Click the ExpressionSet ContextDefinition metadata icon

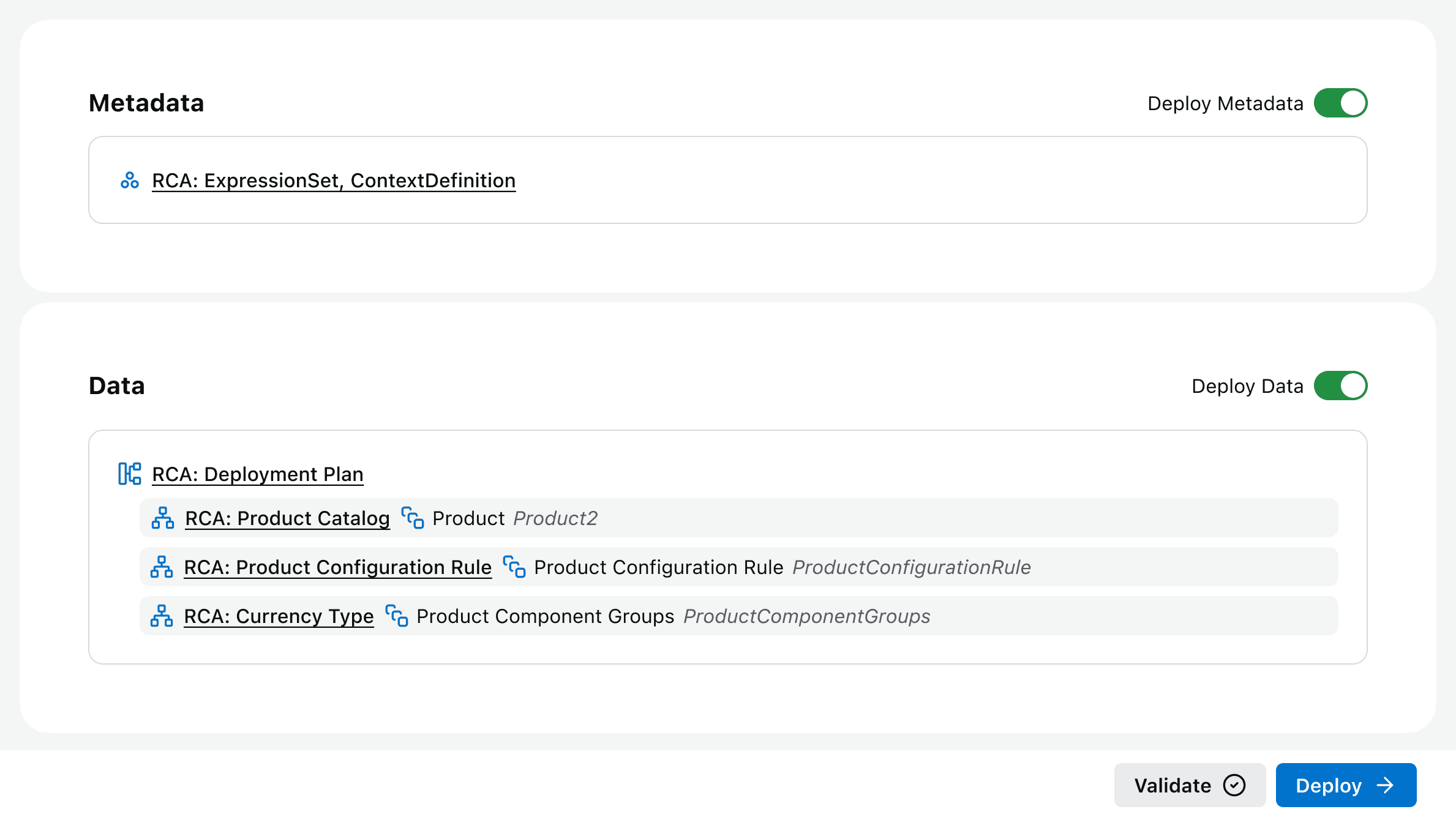click(x=129, y=181)
